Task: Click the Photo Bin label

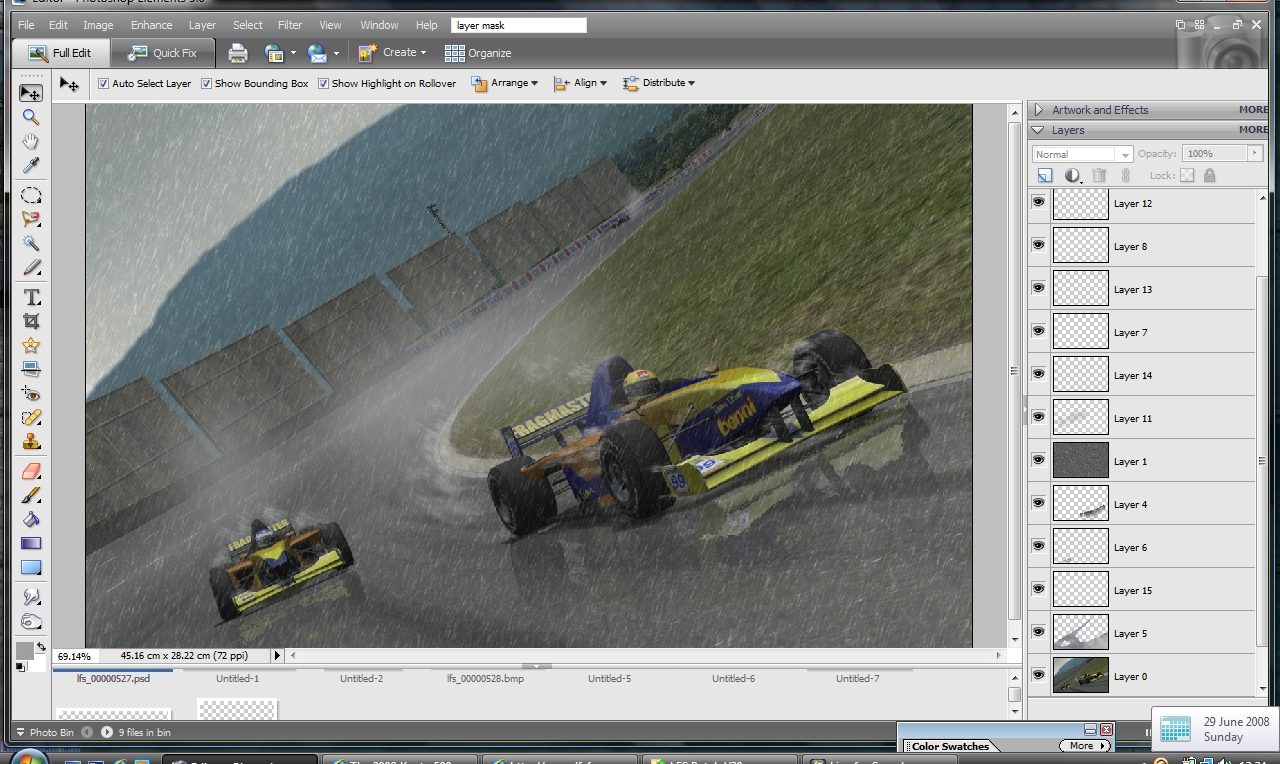Action: [x=51, y=732]
